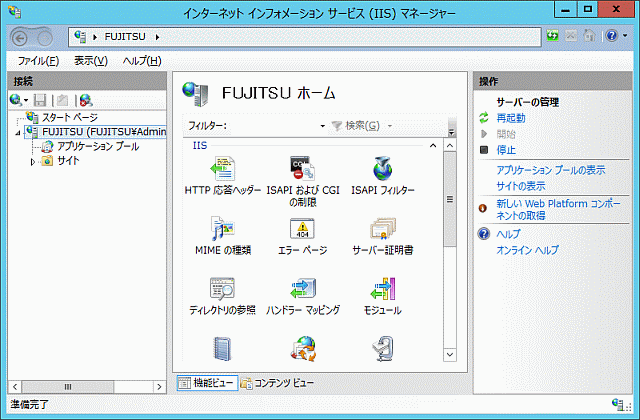640x420 pixels.
Task: Click the stop icon beside address bar
Action: click(571, 36)
